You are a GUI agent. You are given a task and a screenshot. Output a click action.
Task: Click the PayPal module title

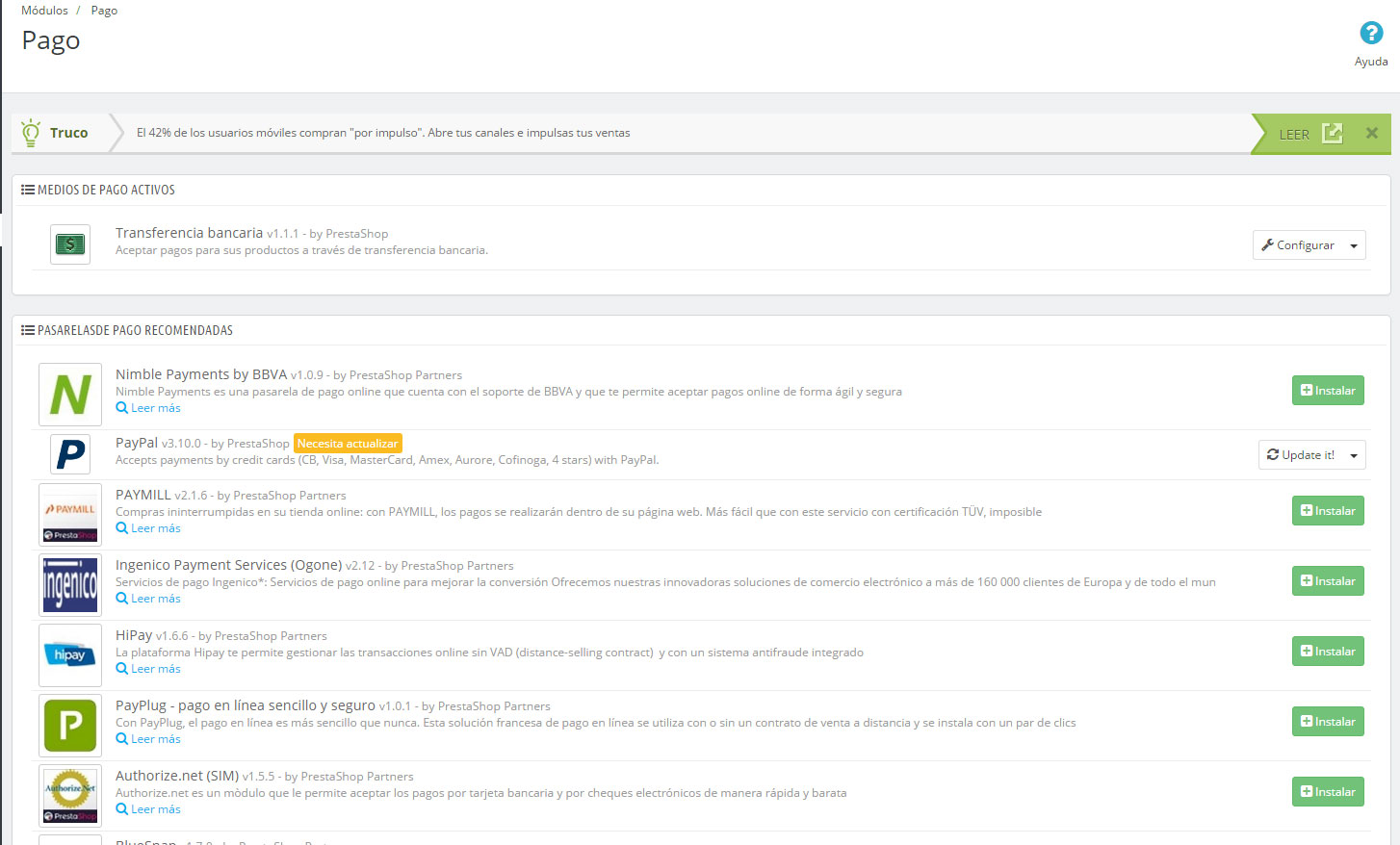click(x=137, y=443)
